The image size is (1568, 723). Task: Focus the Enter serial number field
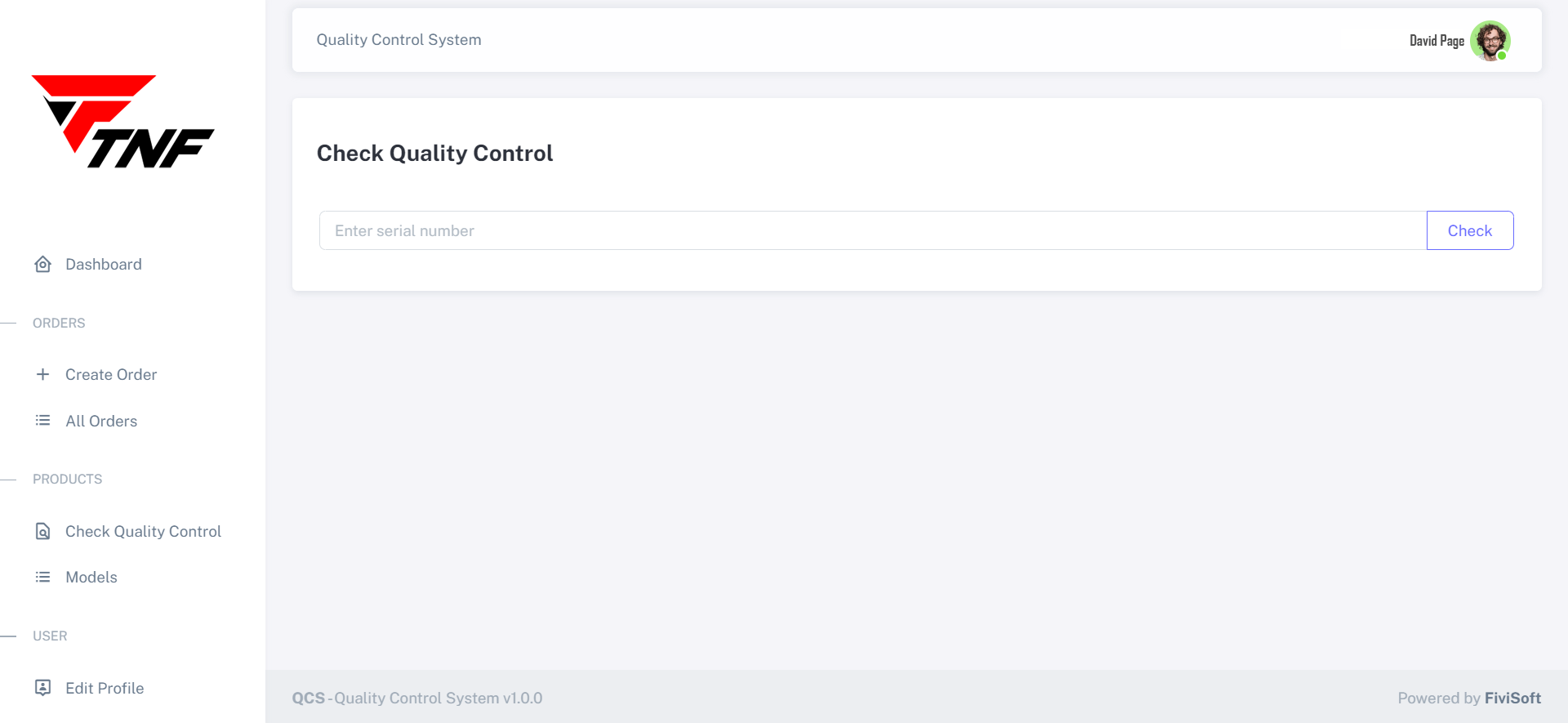(872, 231)
